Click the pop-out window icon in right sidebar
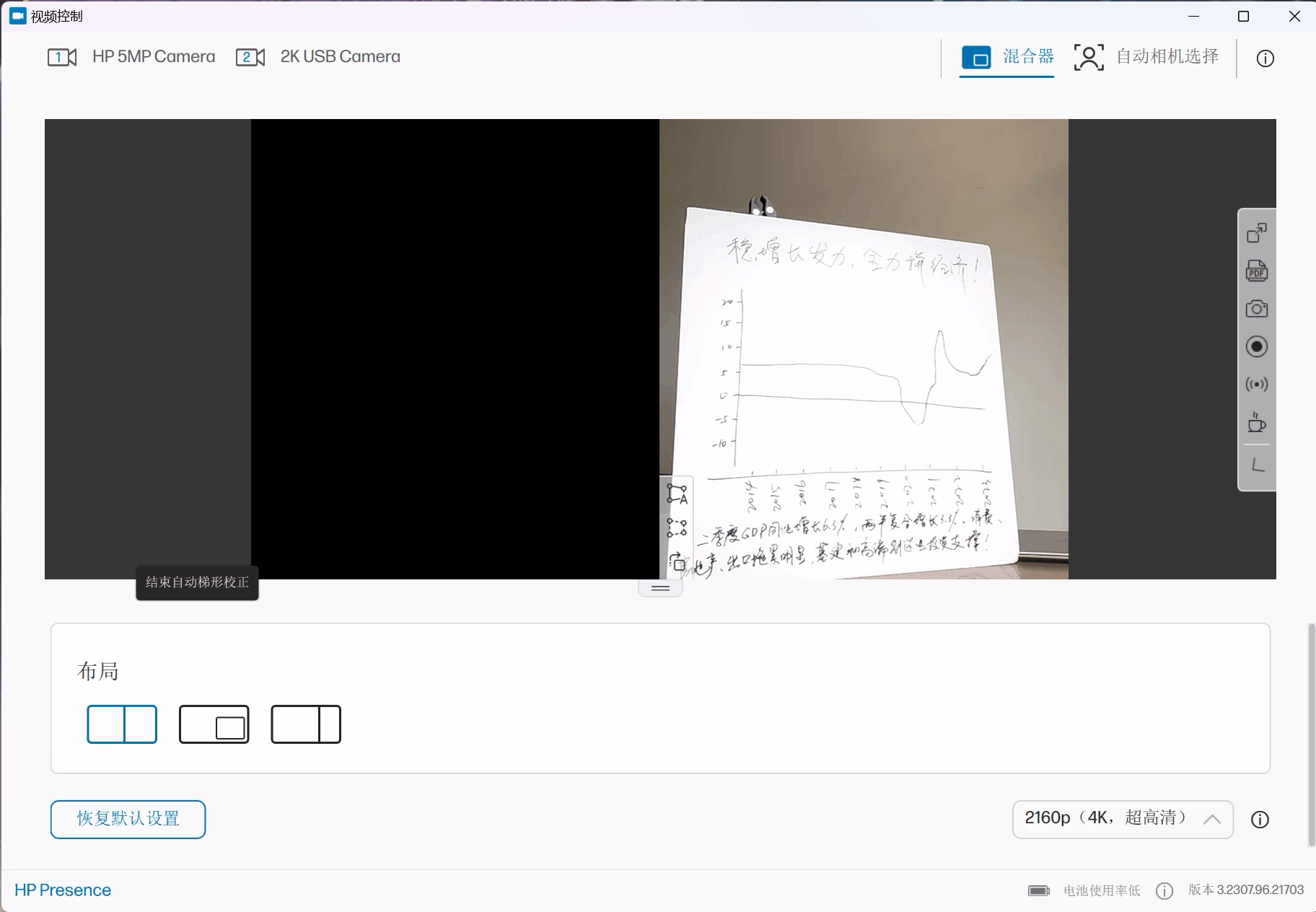1316x912 pixels. pos(1256,233)
